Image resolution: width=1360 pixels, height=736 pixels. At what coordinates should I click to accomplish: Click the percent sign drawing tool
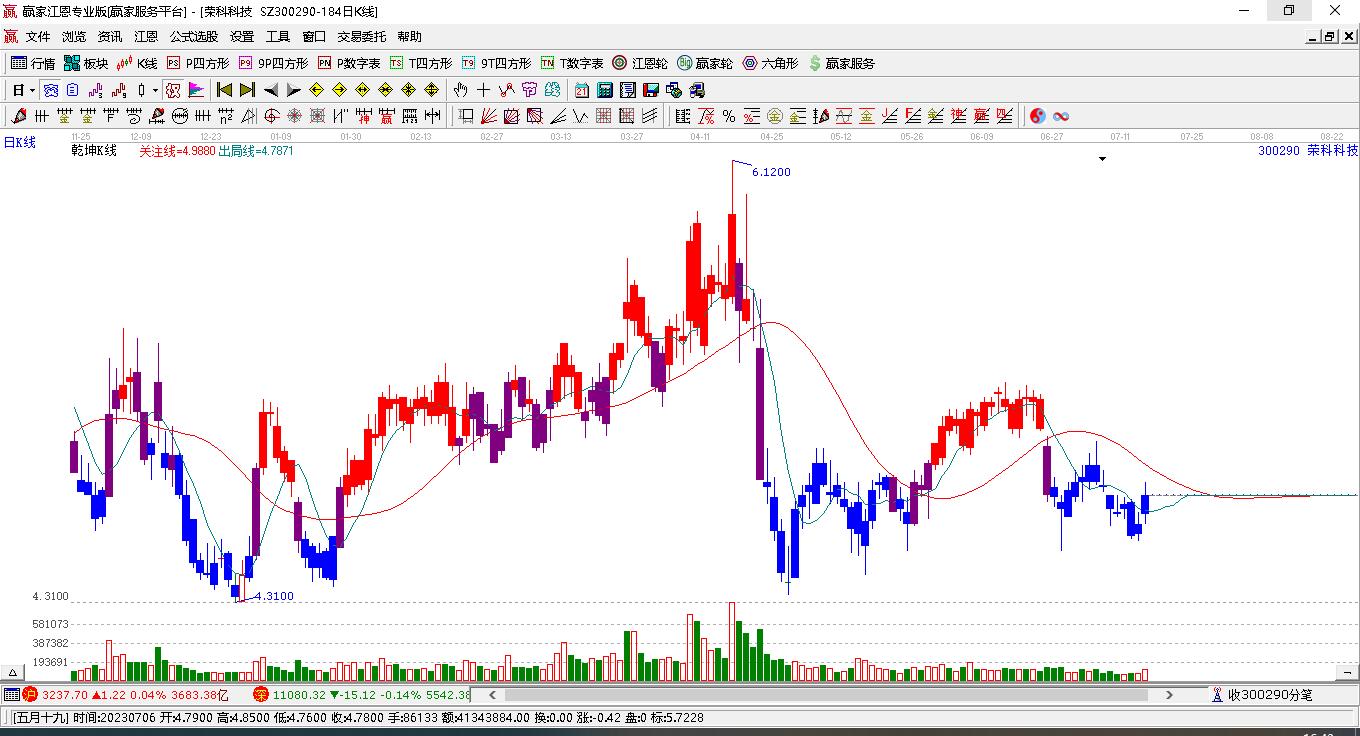729,116
